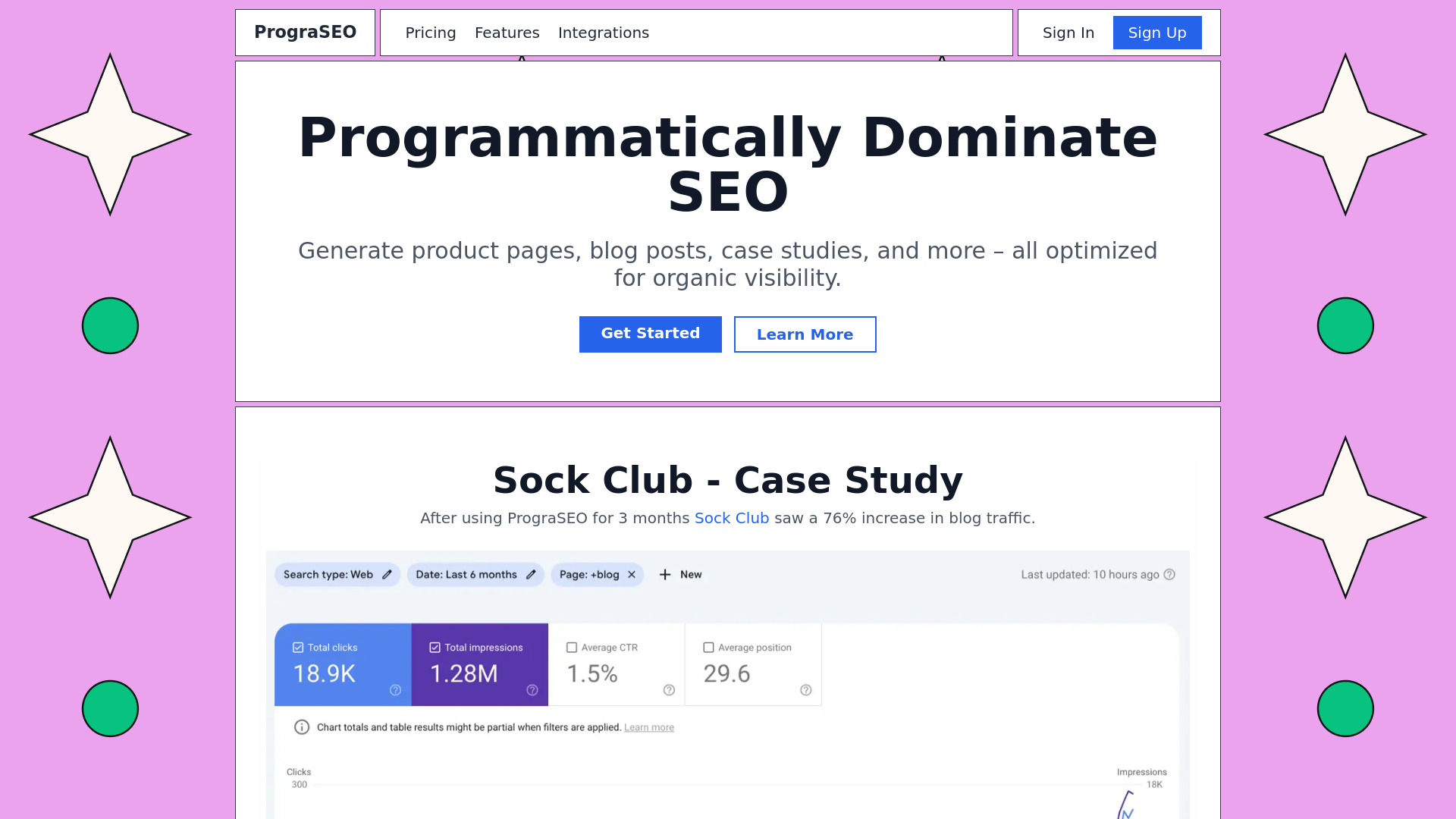
Task: Expand the Date Last 6 months dropdown
Action: (x=475, y=574)
